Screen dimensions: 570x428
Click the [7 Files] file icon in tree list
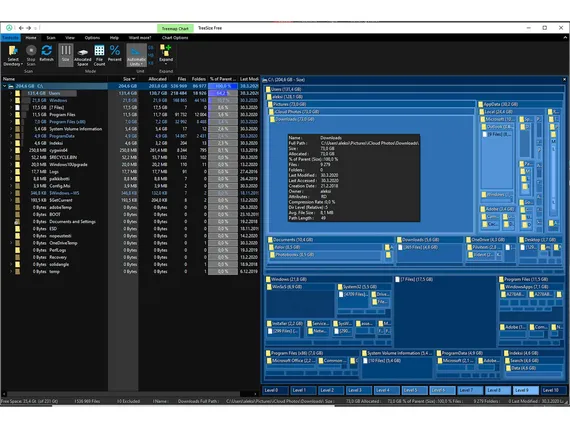[x=17, y=108]
